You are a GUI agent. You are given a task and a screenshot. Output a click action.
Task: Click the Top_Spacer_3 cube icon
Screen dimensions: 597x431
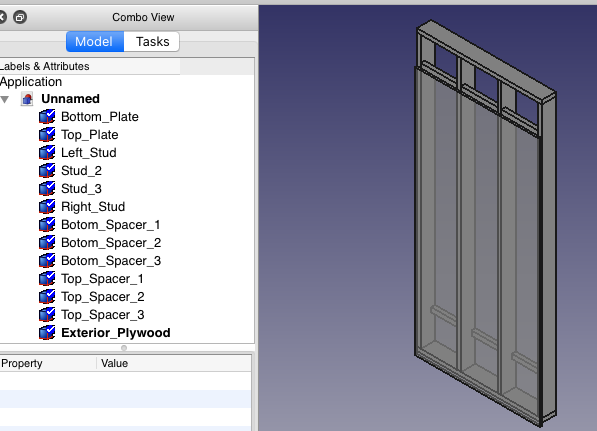coord(47,314)
